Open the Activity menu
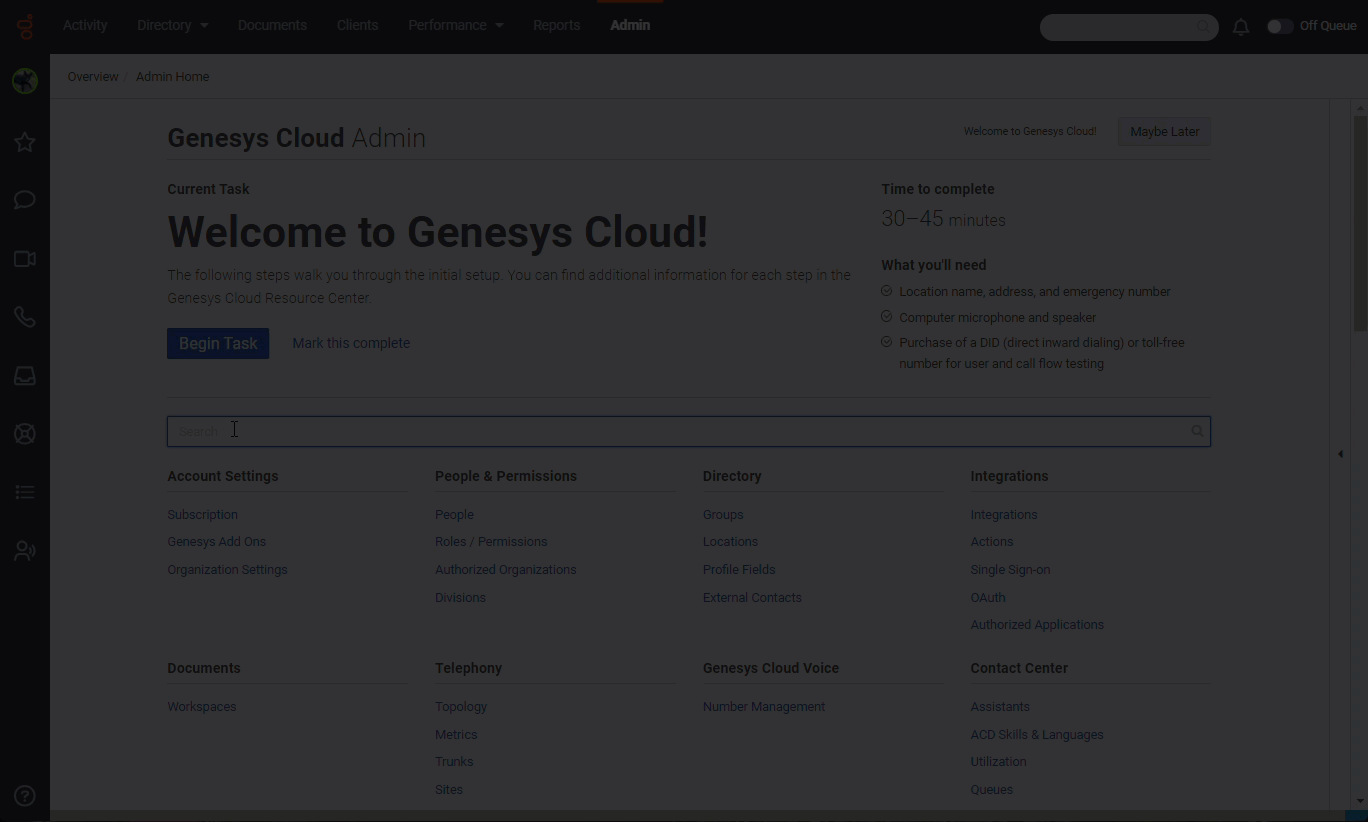This screenshot has height=822, width=1368. click(x=85, y=25)
